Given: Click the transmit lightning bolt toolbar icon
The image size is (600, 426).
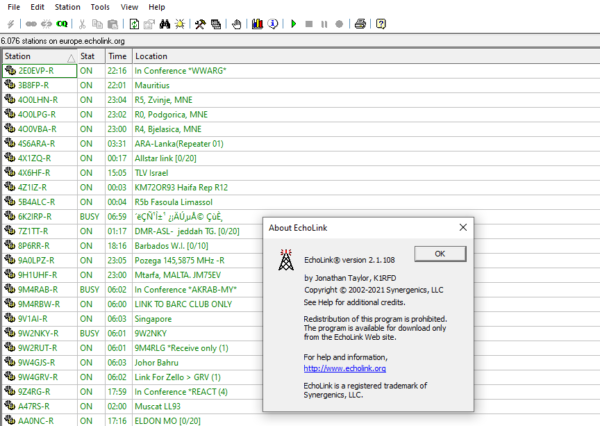Looking at the screenshot, I should coord(11,24).
